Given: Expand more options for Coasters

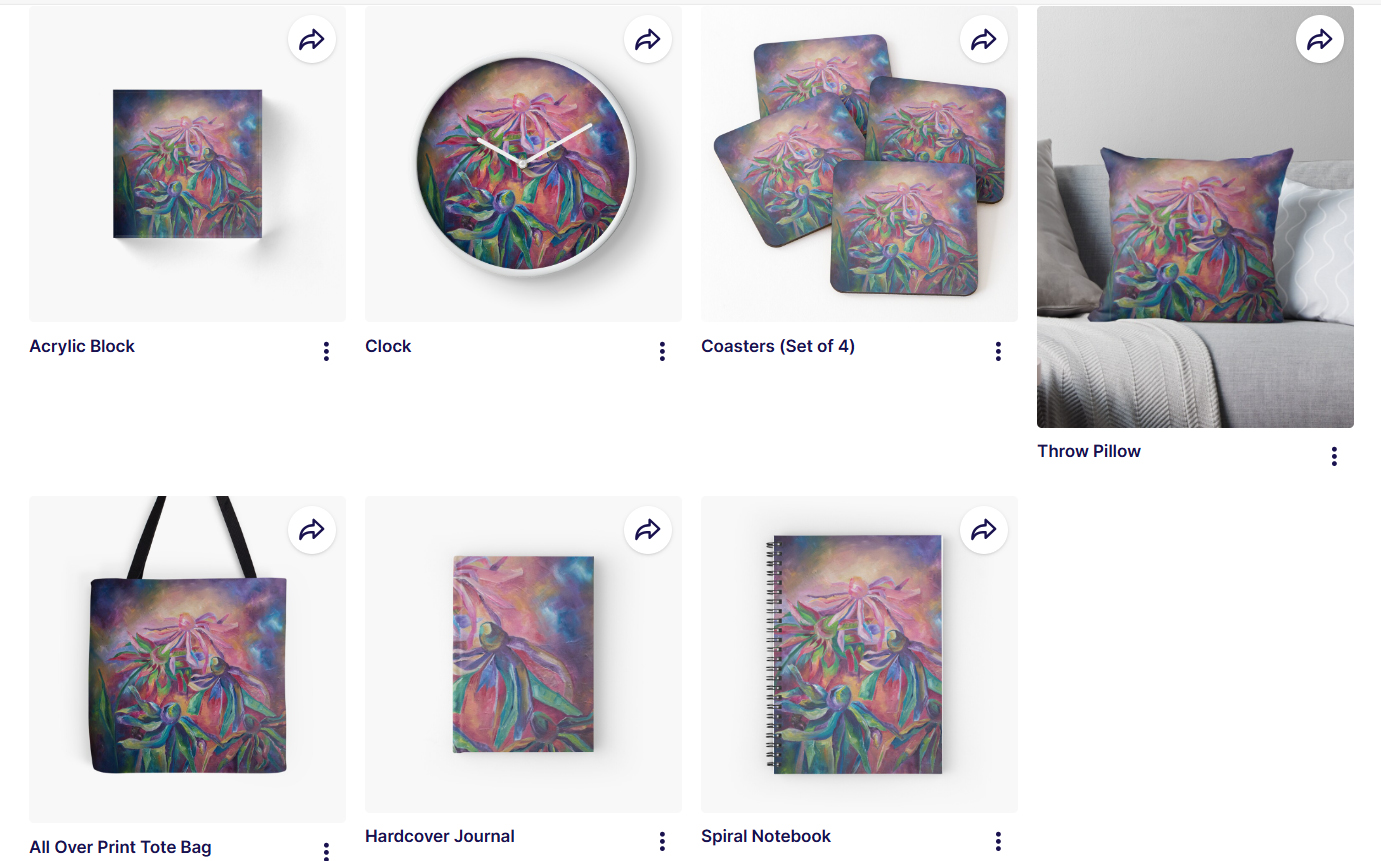Looking at the screenshot, I should coord(998,351).
